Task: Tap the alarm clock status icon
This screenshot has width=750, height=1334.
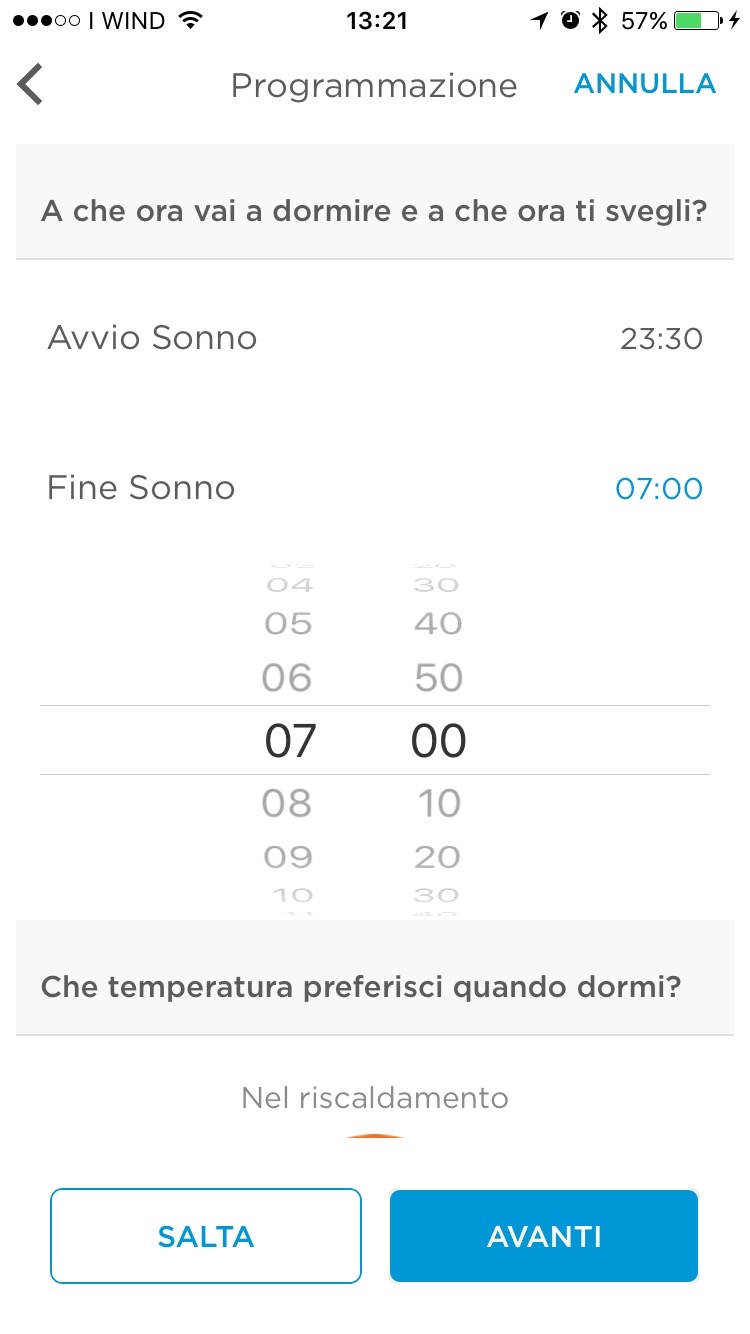Action: coord(570,20)
